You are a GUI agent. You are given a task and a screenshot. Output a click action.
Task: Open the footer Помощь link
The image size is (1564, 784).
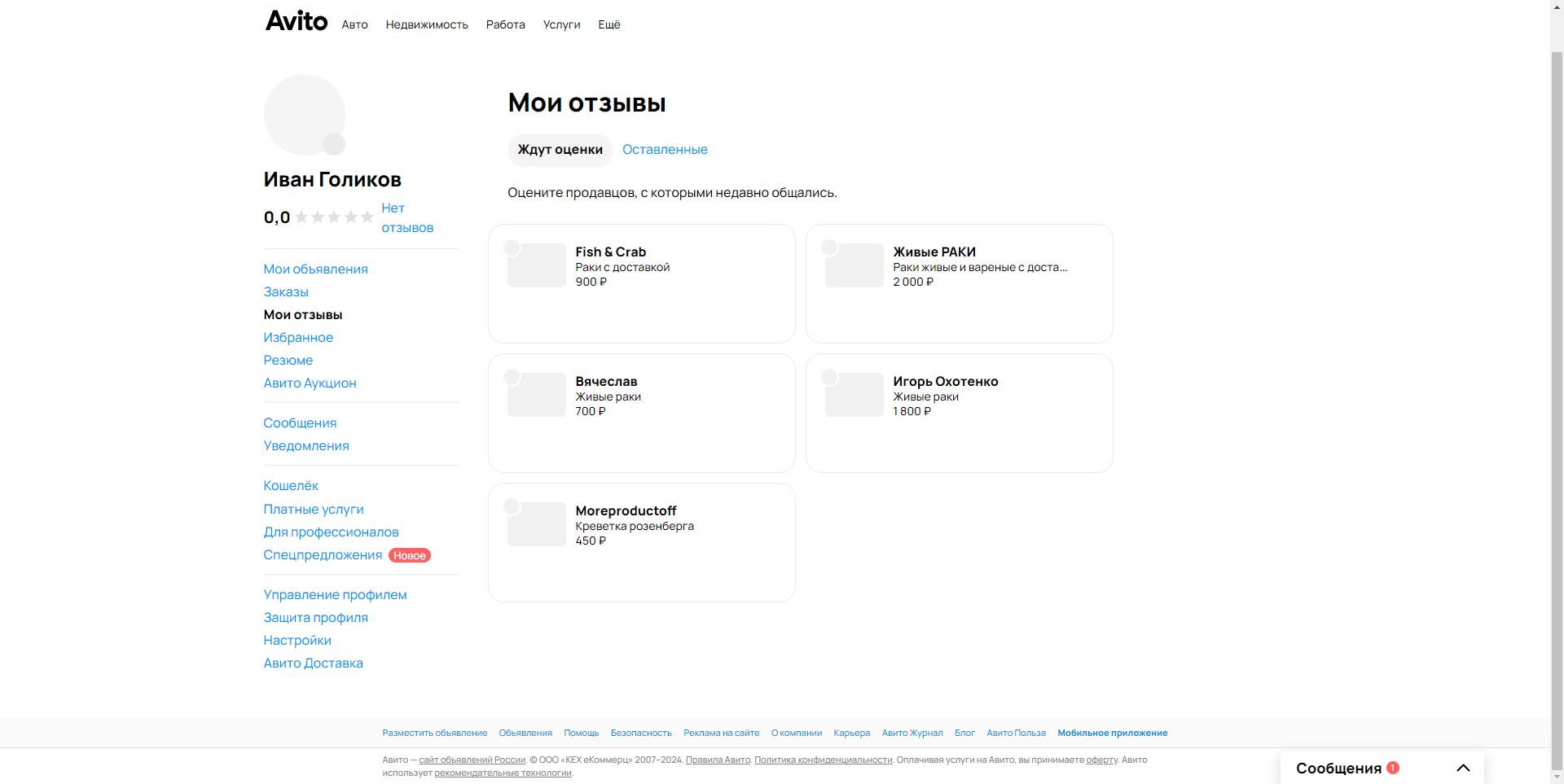click(x=582, y=733)
